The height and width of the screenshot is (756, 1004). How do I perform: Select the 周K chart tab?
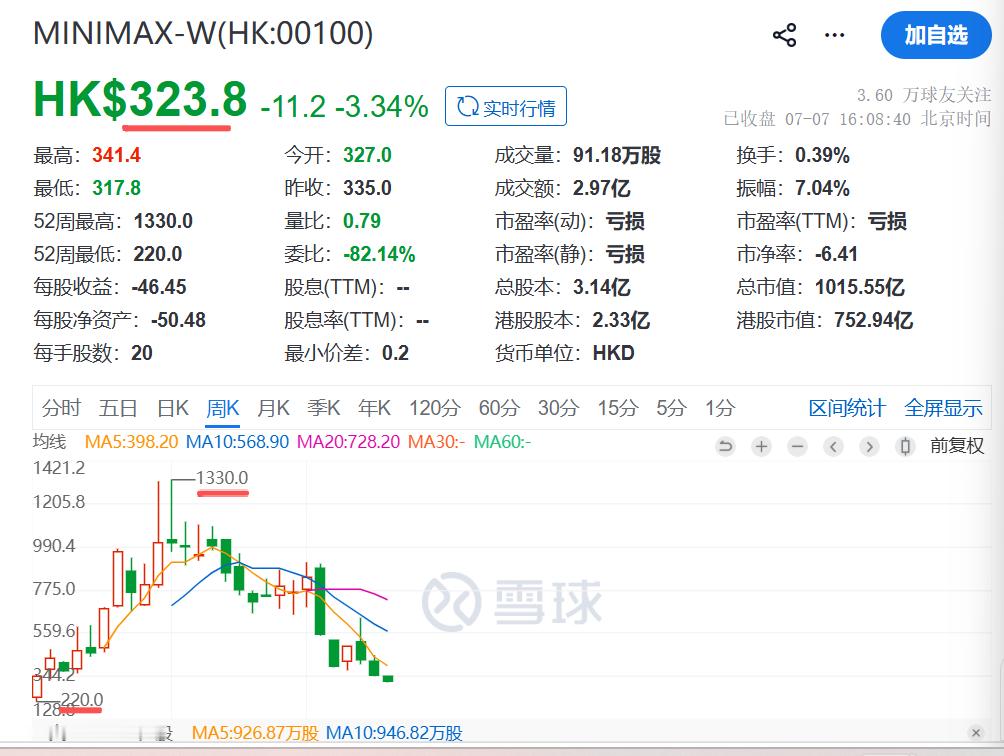click(x=223, y=408)
